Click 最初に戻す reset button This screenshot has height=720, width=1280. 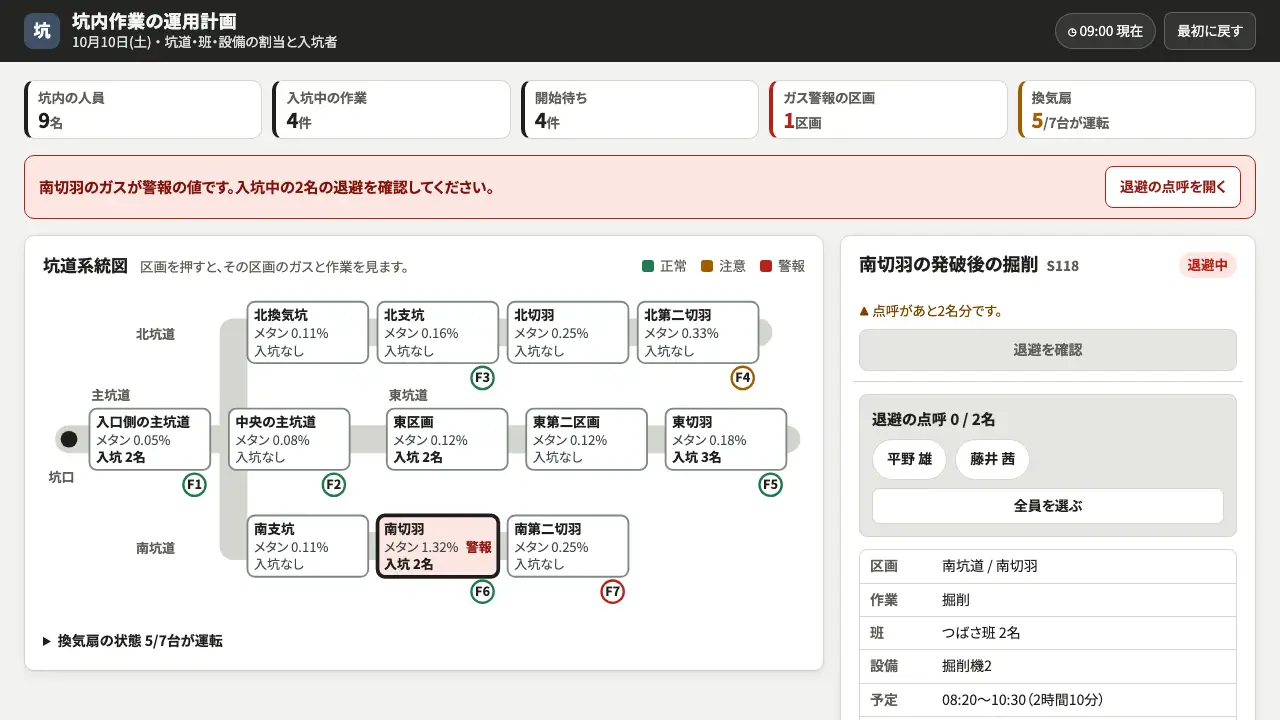1209,31
